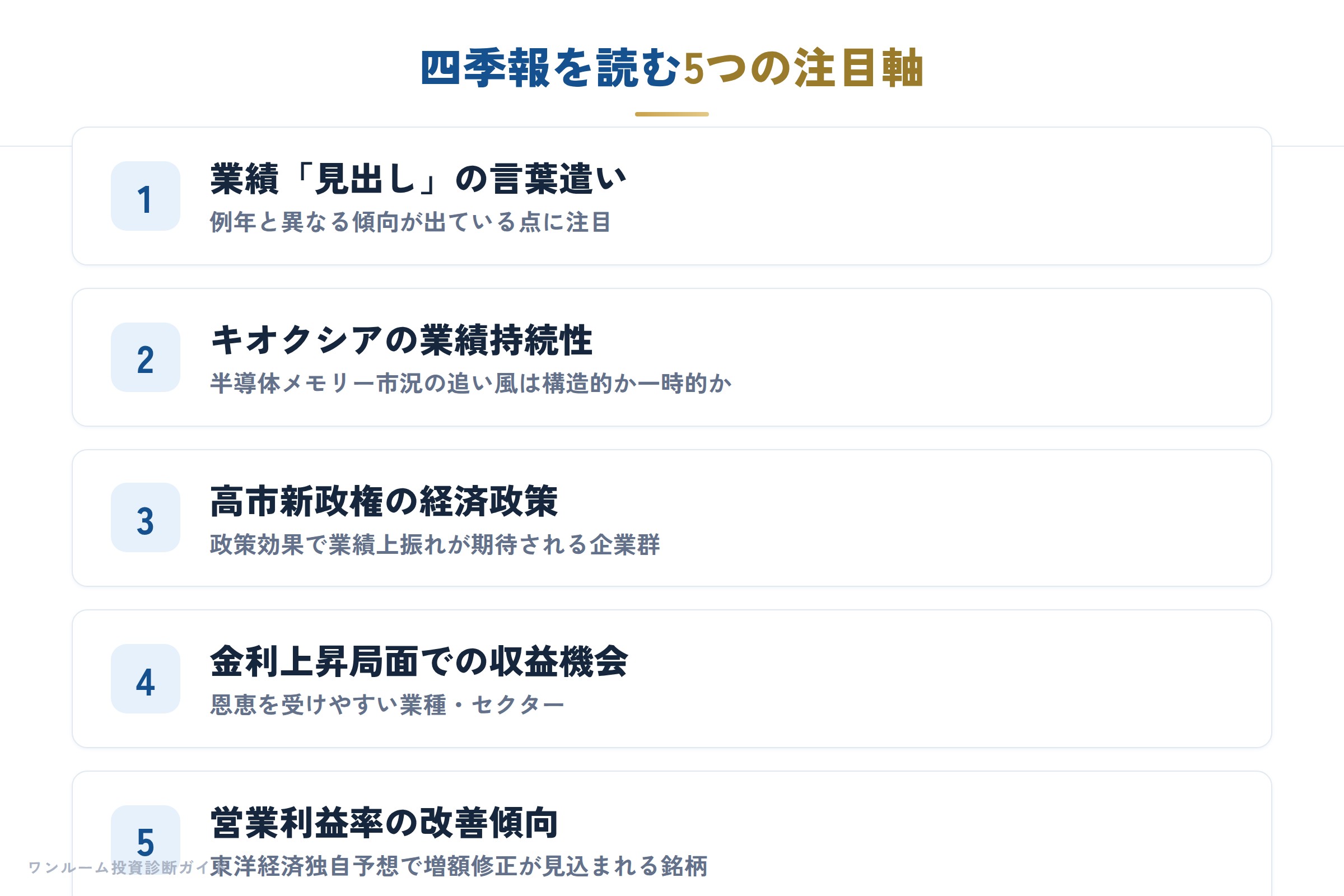This screenshot has width=1344, height=896.
Task: Click subtitle 恩恵を受けやすい業種・セクター
Action: tap(388, 704)
